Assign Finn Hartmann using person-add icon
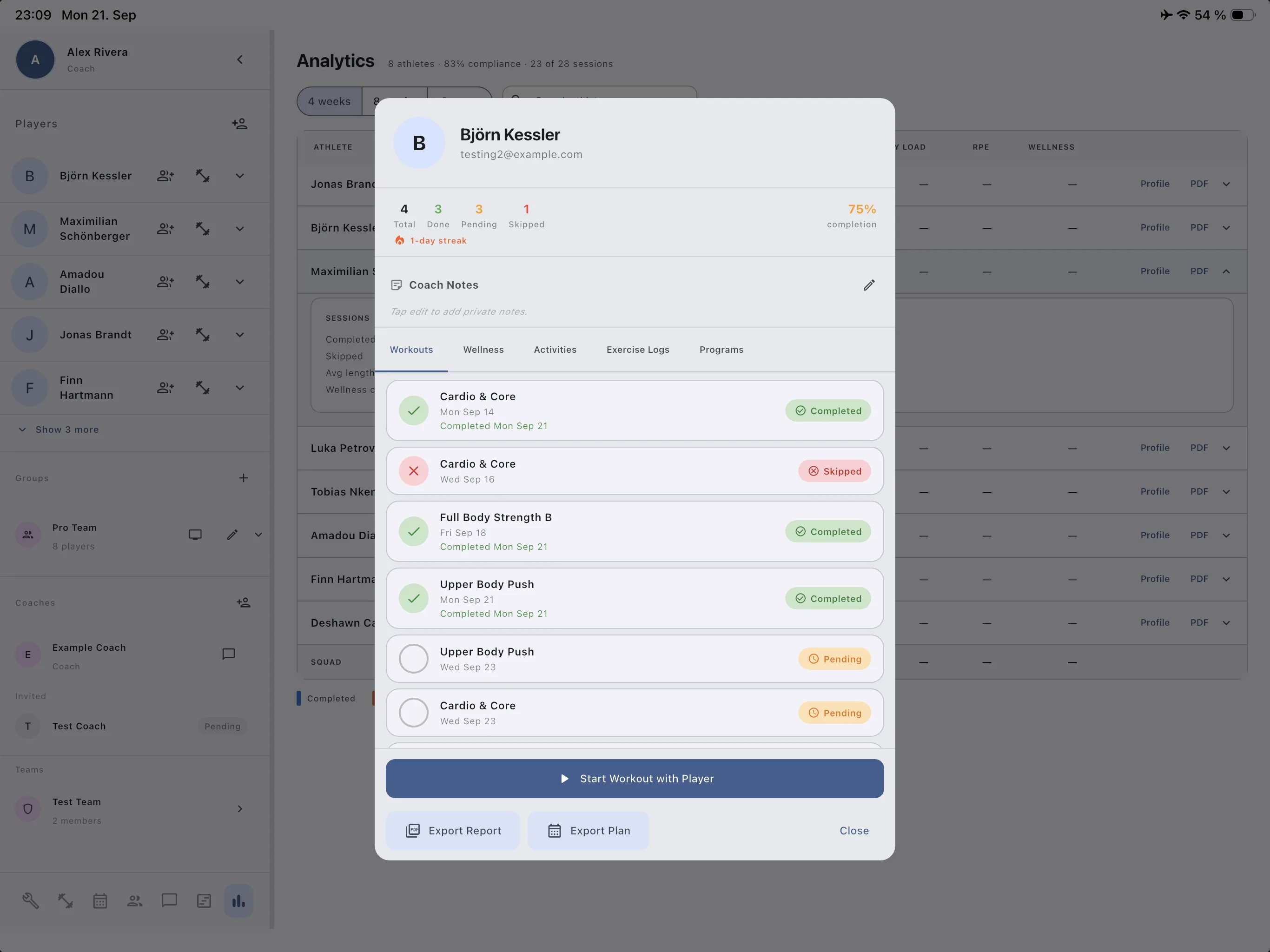 (x=165, y=388)
